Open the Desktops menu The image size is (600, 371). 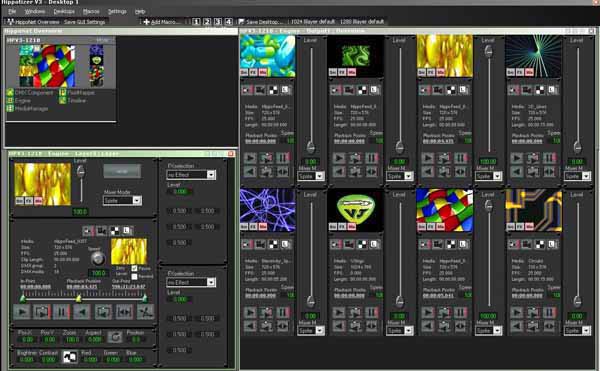[64, 12]
